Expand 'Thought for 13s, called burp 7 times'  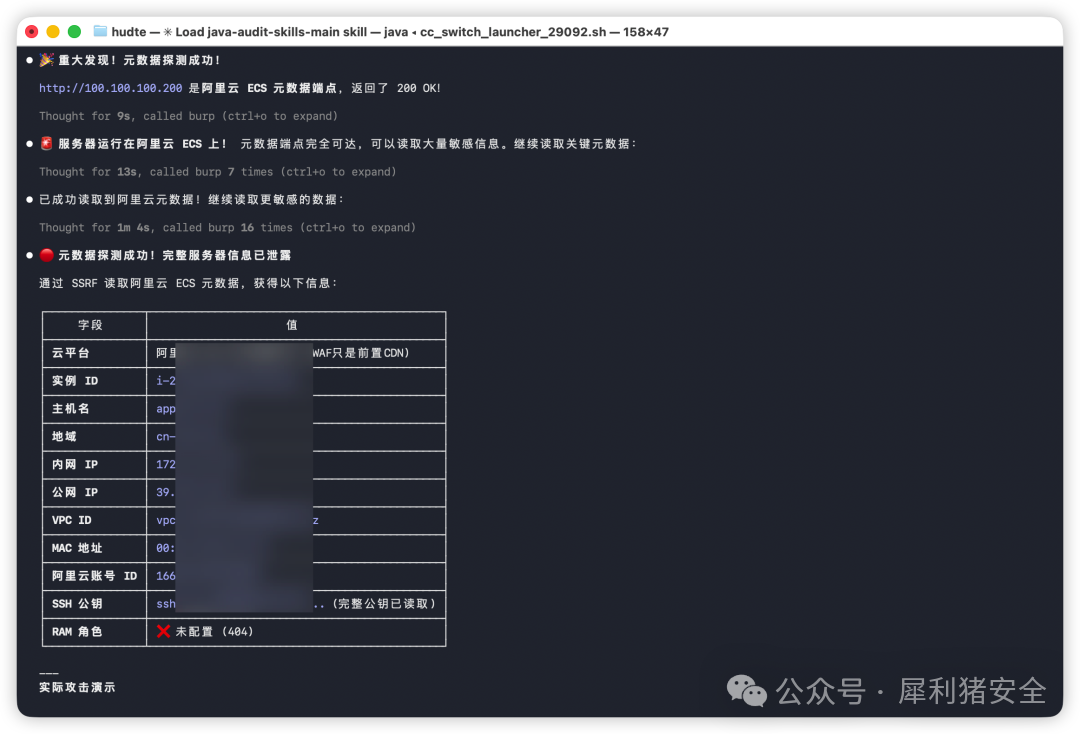click(218, 171)
